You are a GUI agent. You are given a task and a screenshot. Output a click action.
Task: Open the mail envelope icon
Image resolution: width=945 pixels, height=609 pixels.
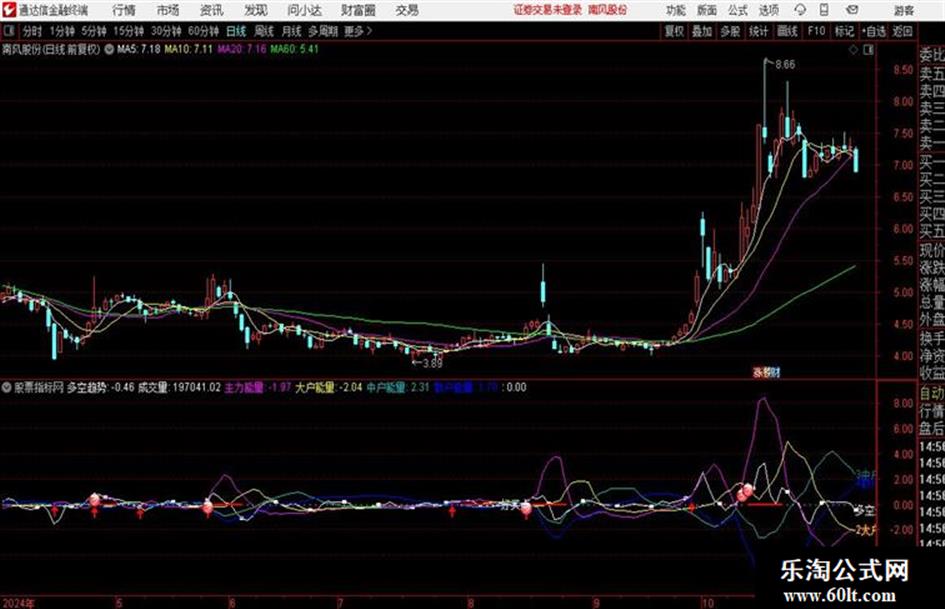pos(852,10)
